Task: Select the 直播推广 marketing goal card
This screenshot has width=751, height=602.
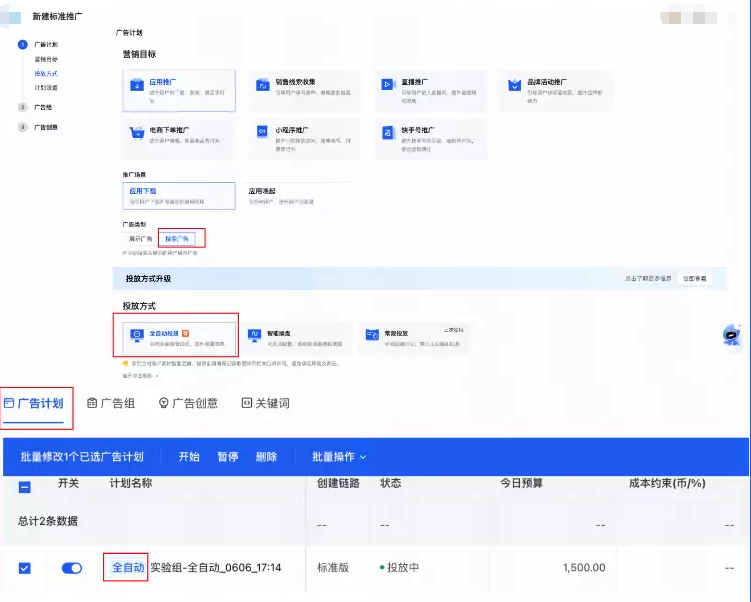Action: [x=431, y=91]
